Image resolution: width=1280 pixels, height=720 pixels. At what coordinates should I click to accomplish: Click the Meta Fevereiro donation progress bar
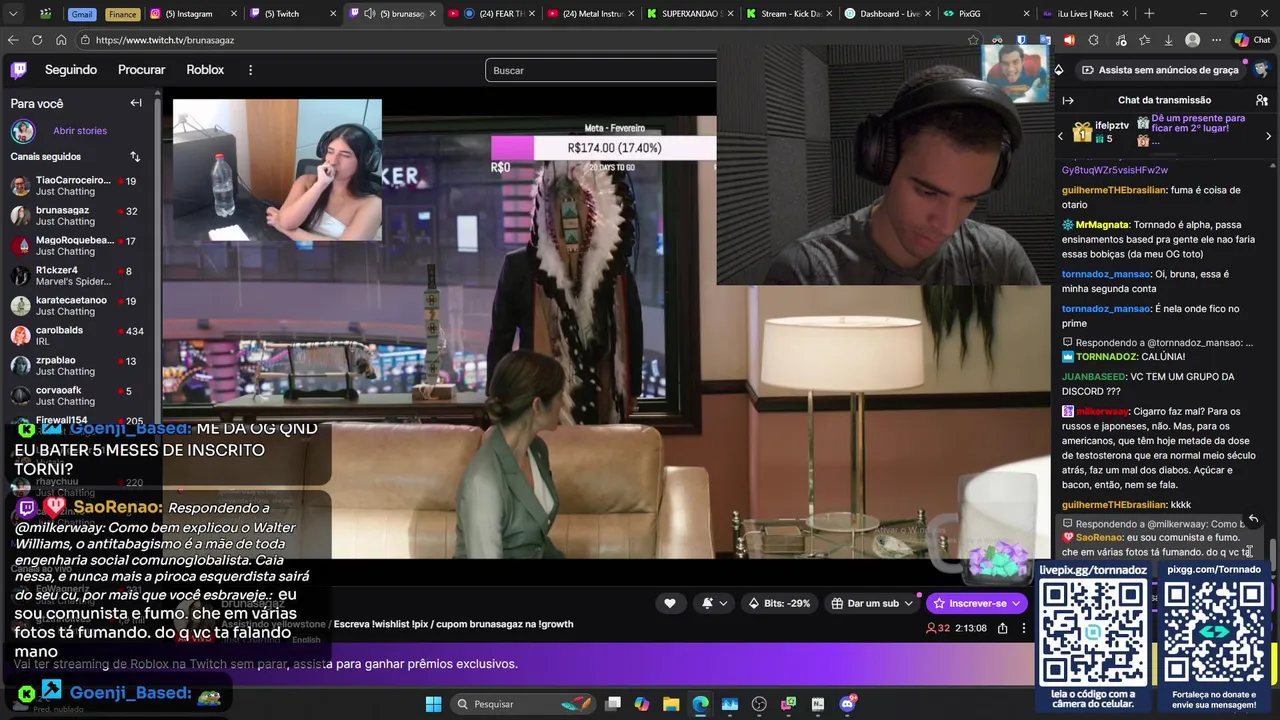click(x=604, y=148)
